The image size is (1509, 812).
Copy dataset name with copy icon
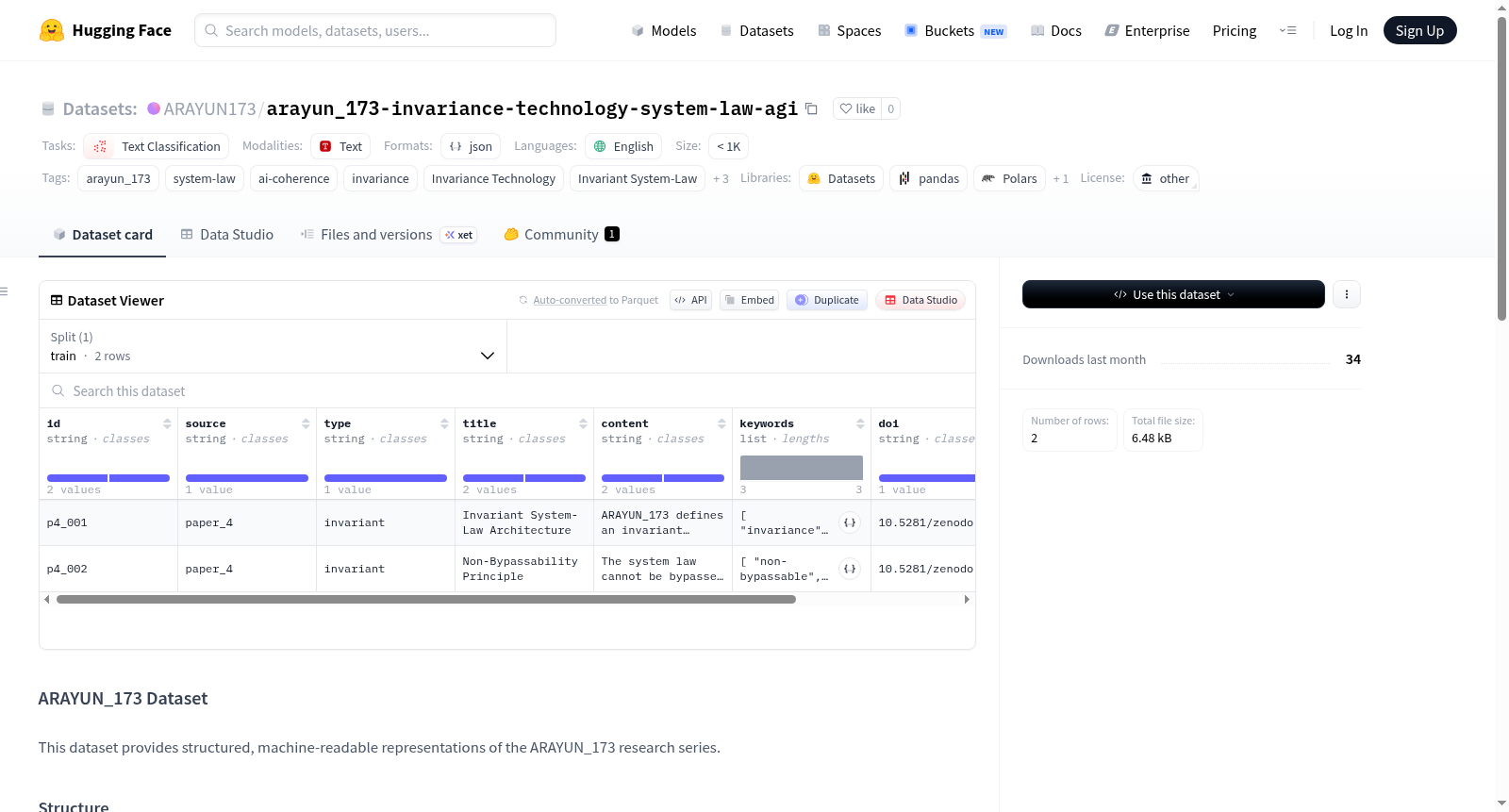[811, 108]
